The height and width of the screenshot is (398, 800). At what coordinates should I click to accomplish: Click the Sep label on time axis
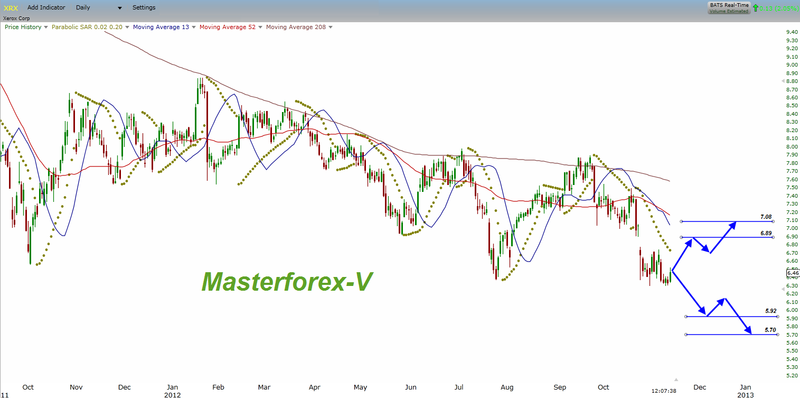[560, 387]
